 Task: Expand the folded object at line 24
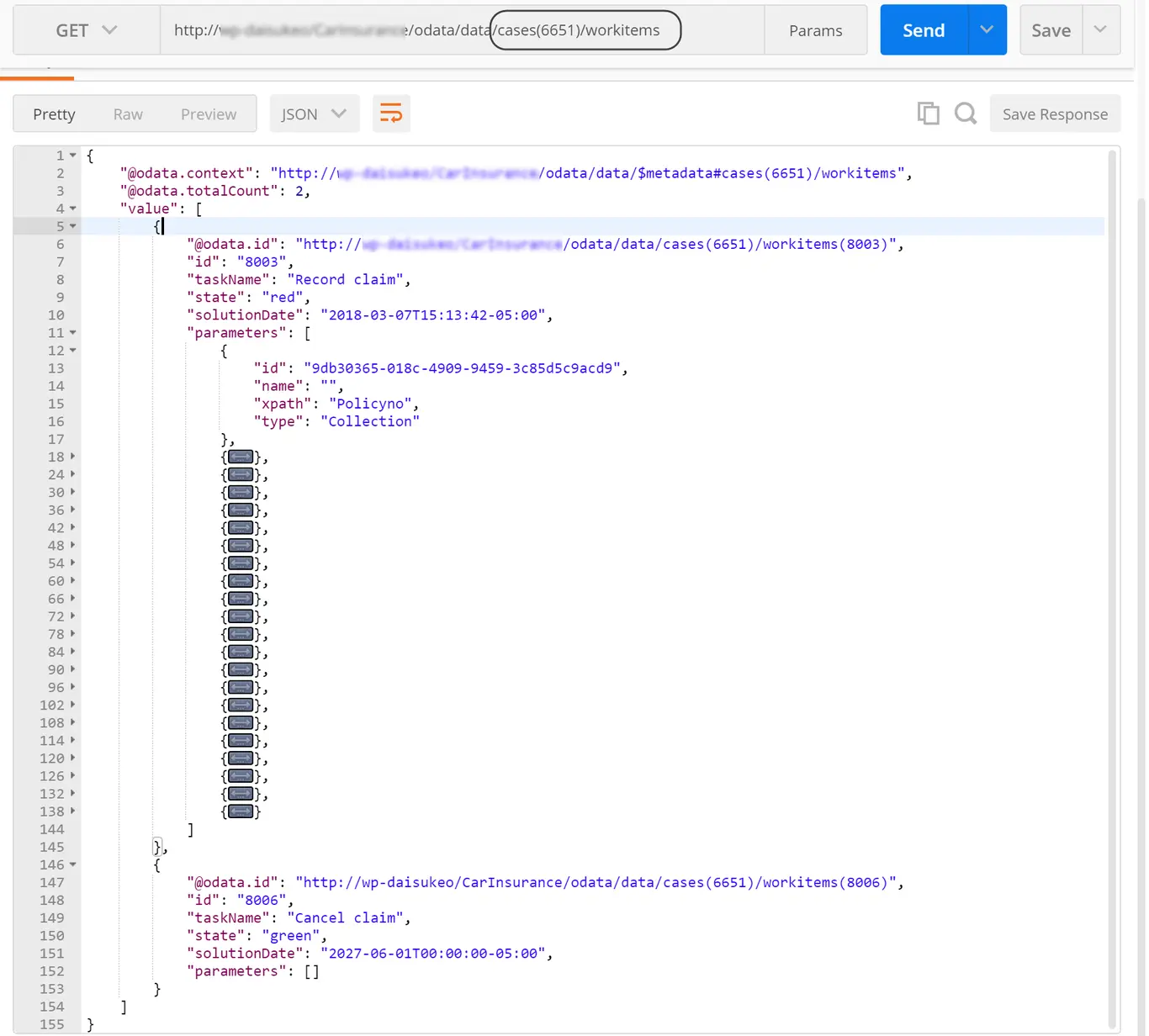coord(73,474)
